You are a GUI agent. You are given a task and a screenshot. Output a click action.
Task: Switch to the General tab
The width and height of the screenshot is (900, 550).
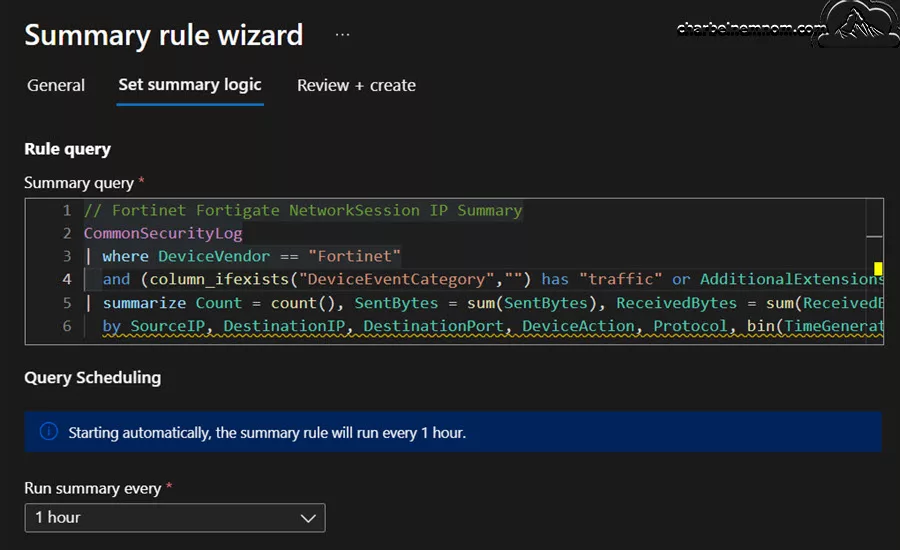coord(56,86)
